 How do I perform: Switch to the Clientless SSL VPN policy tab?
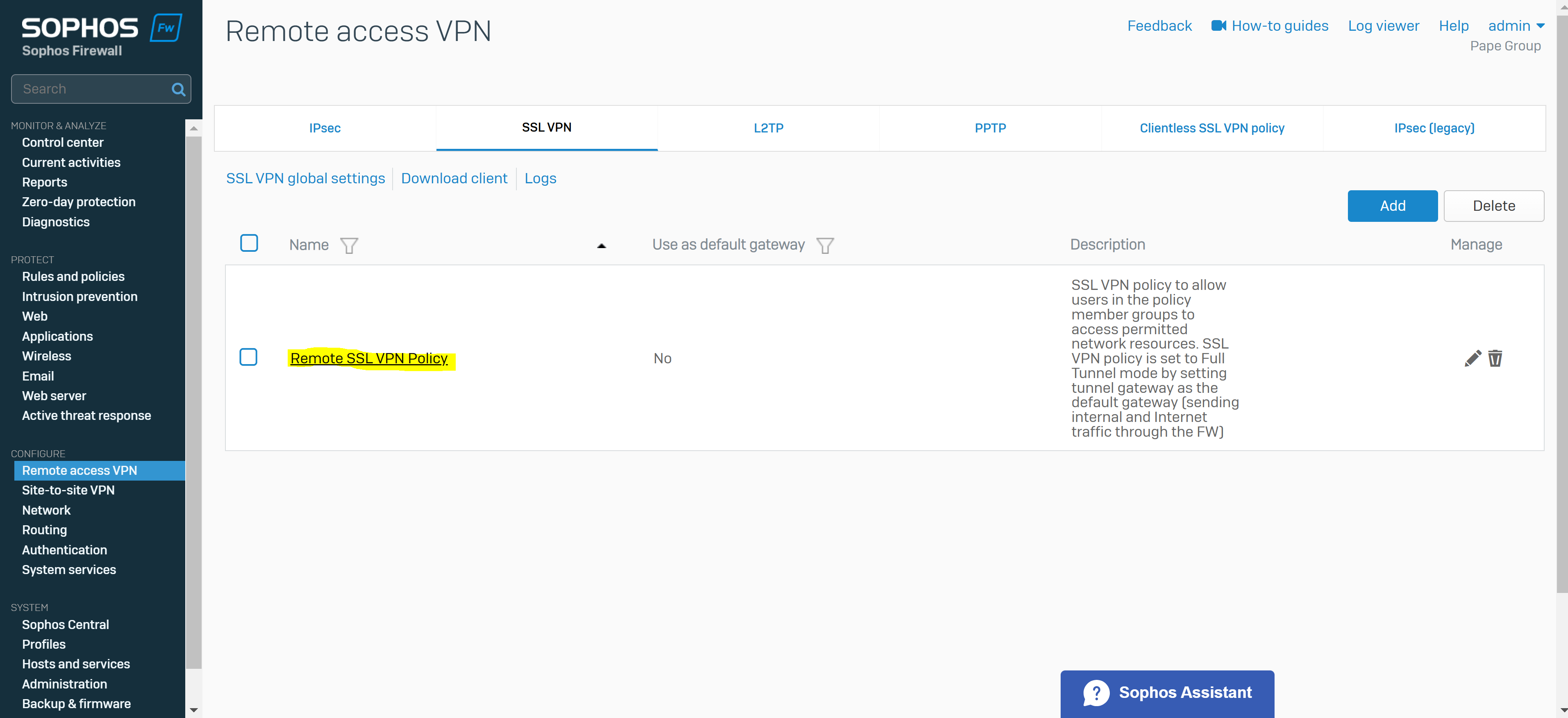point(1212,128)
